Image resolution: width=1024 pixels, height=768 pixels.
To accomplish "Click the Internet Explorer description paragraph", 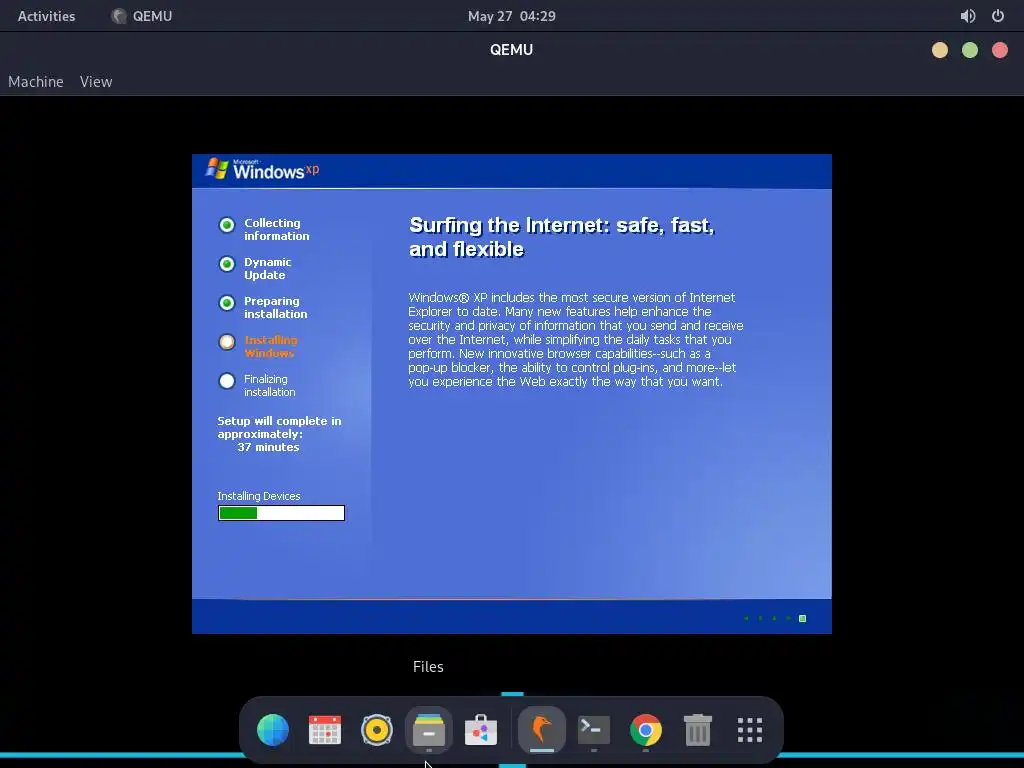I will 575,340.
